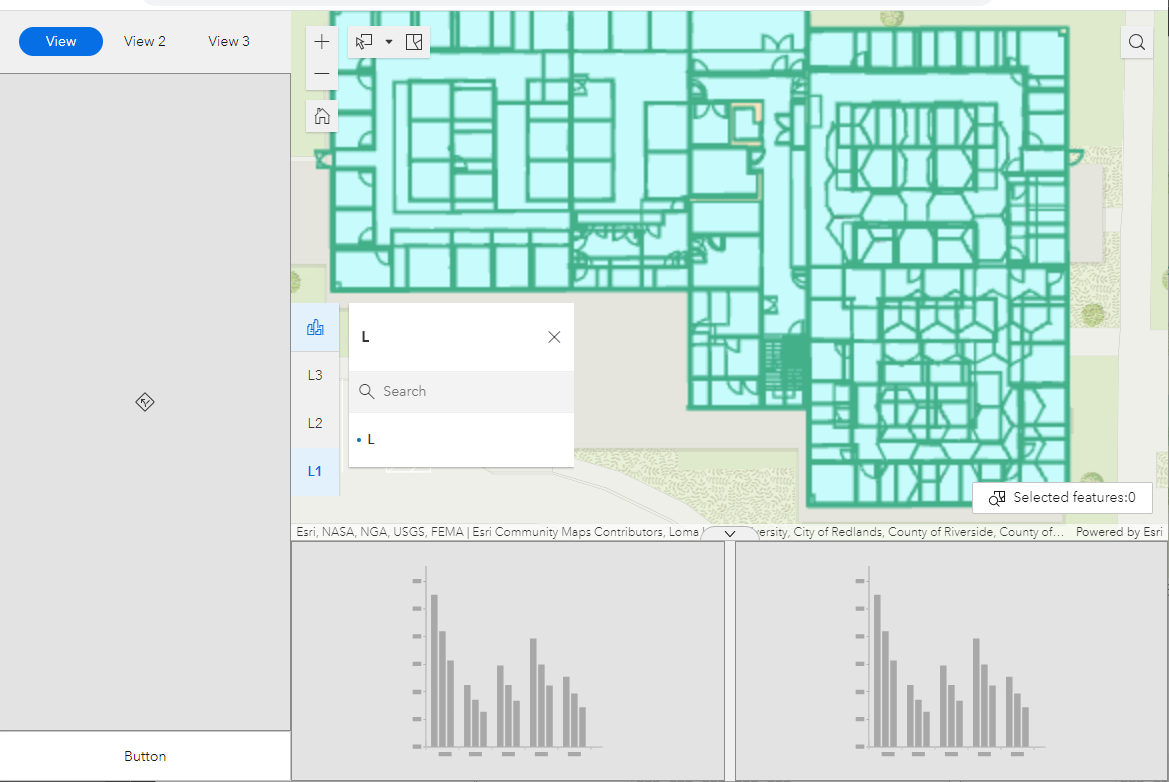
Task: Click inside the floor filter Search field
Action: tap(460, 391)
